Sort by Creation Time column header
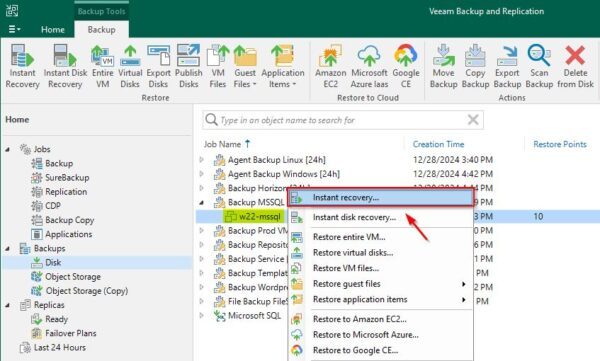 pyautogui.click(x=438, y=144)
